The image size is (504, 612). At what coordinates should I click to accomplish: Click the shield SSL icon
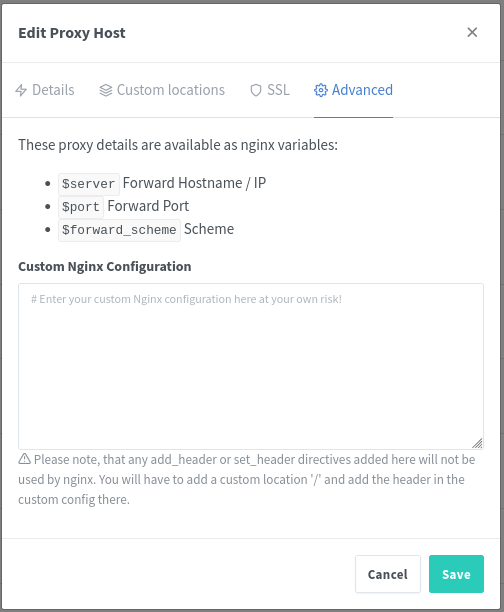256,90
